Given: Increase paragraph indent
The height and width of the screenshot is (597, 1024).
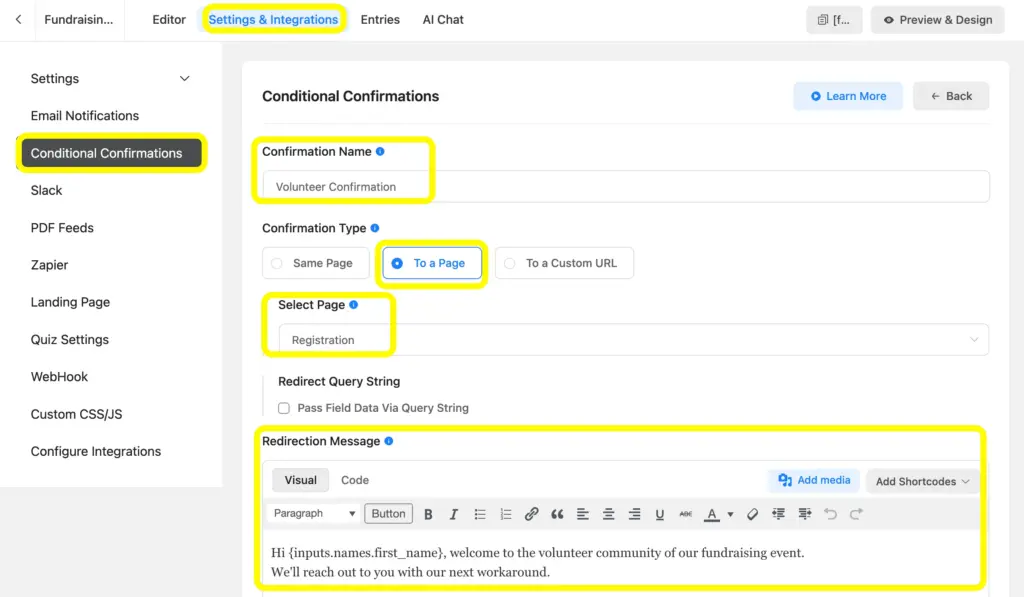Looking at the screenshot, I should tap(805, 514).
